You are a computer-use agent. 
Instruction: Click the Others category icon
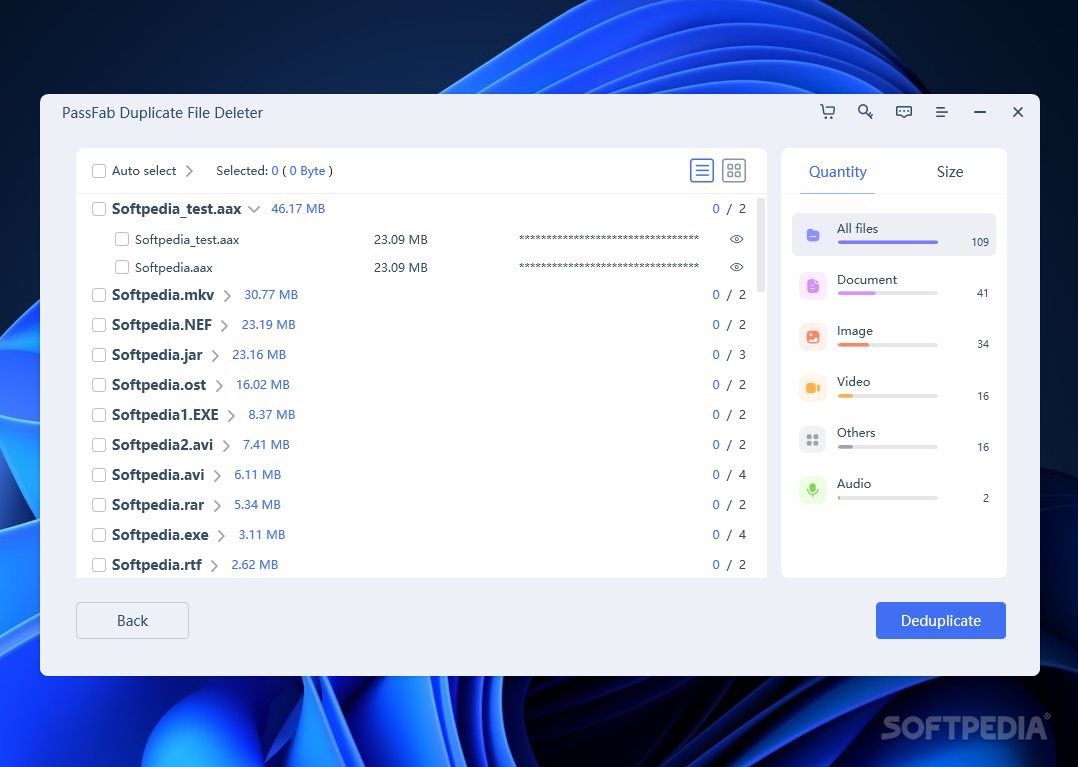(x=813, y=439)
